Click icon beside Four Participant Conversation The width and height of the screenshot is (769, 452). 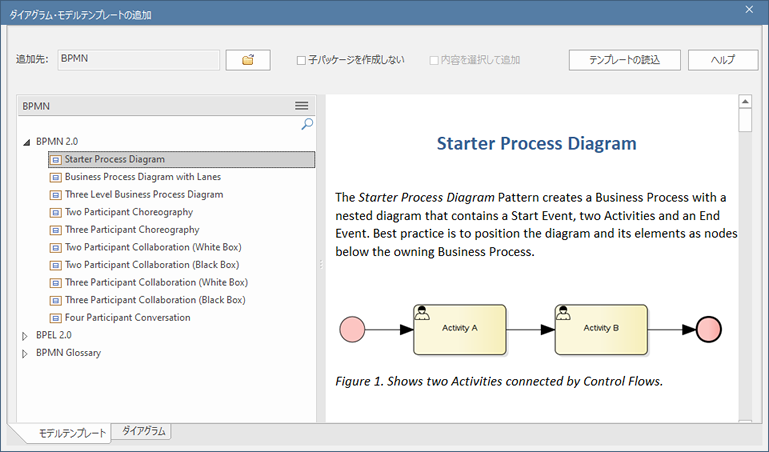(56, 318)
